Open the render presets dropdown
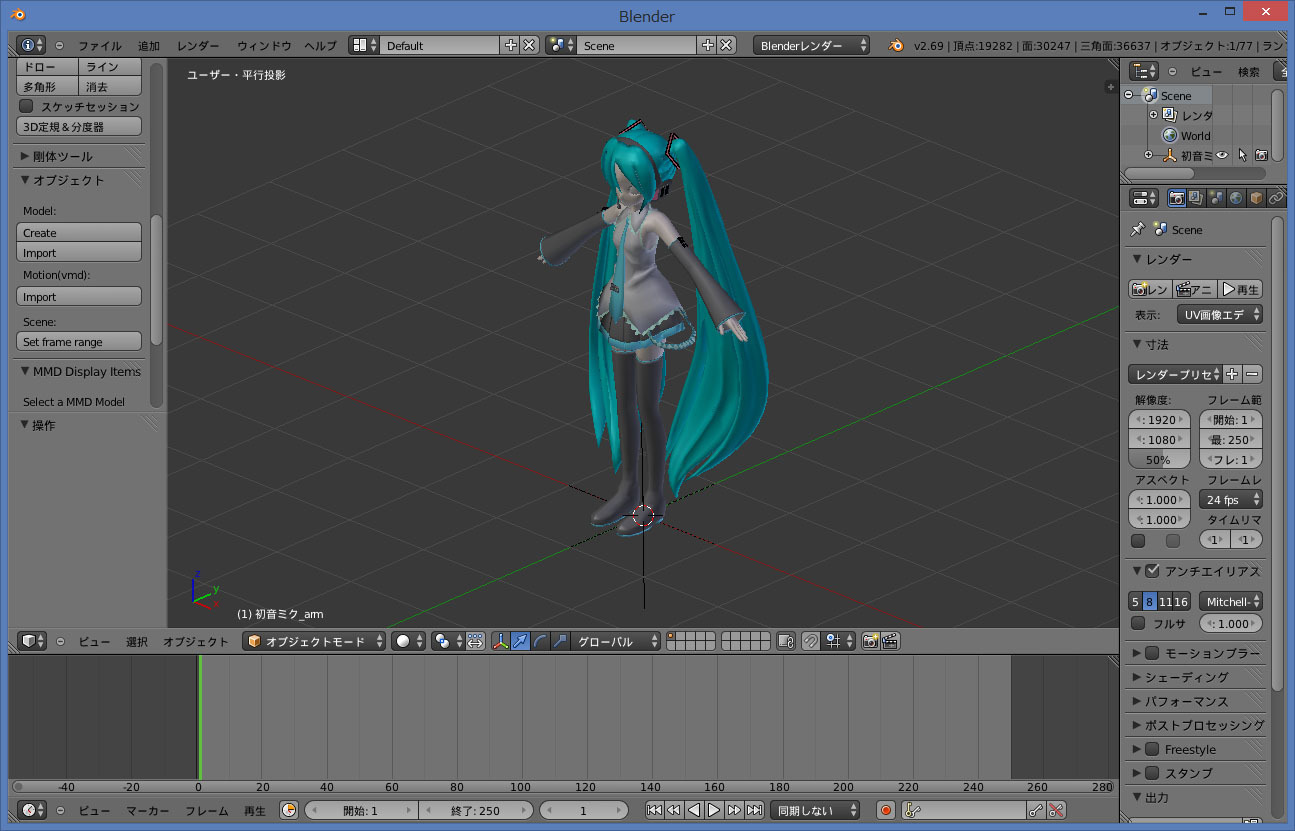Viewport: 1295px width, 831px height. pos(1176,374)
